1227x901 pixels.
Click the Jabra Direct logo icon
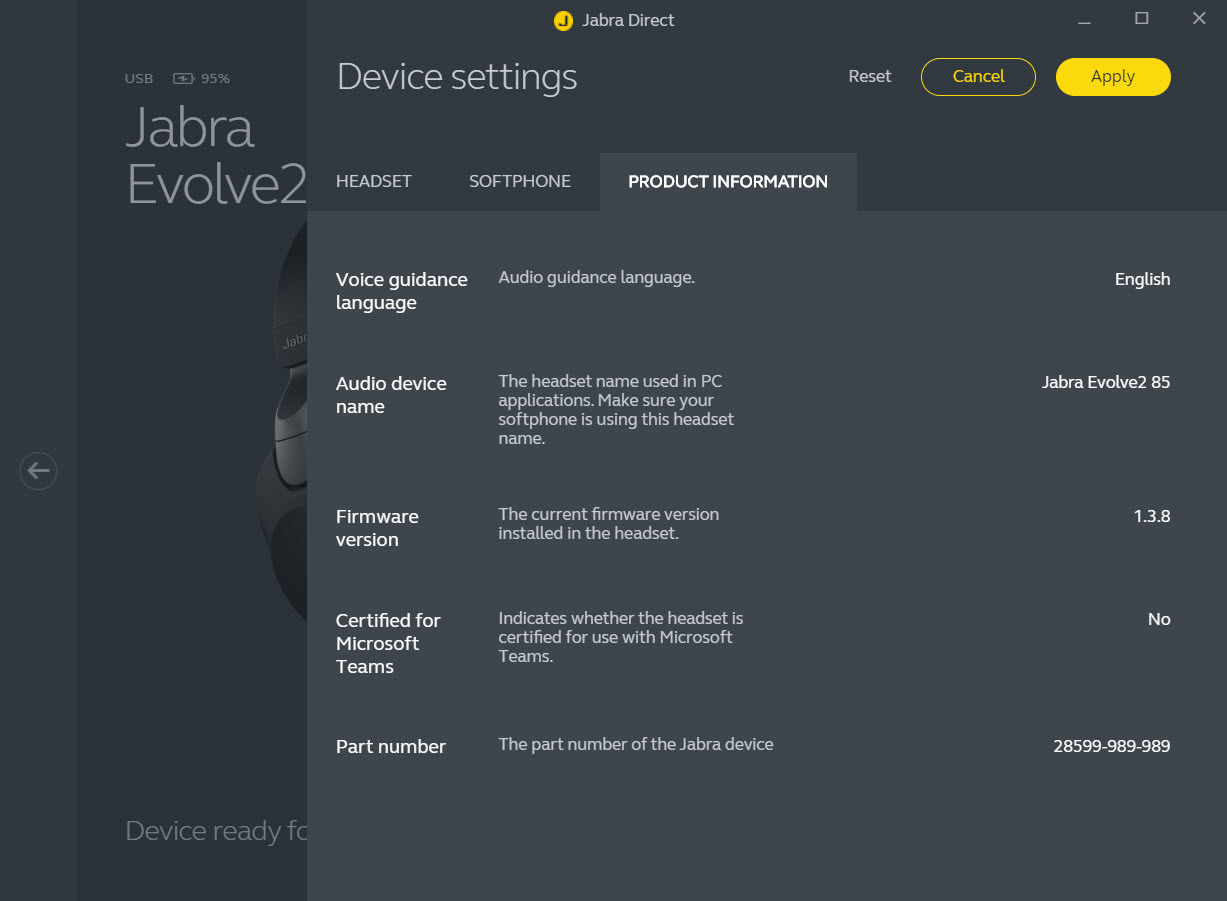pyautogui.click(x=563, y=21)
